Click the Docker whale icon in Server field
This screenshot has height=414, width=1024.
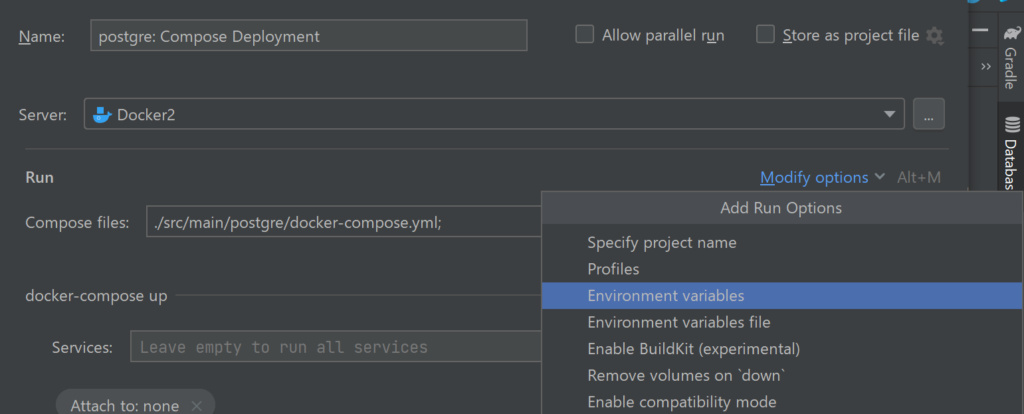click(101, 114)
